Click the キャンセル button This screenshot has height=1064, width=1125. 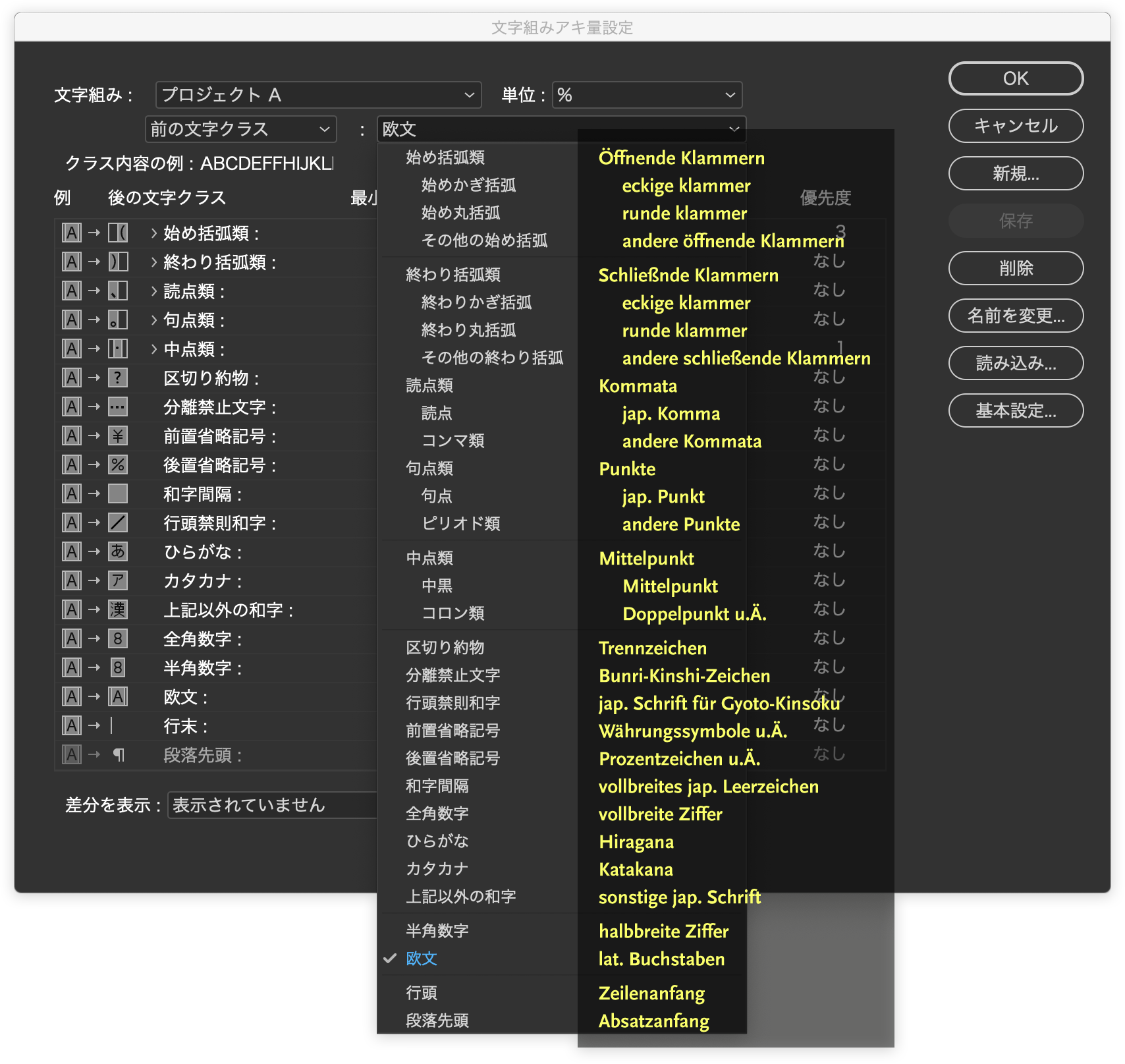pos(1015,126)
